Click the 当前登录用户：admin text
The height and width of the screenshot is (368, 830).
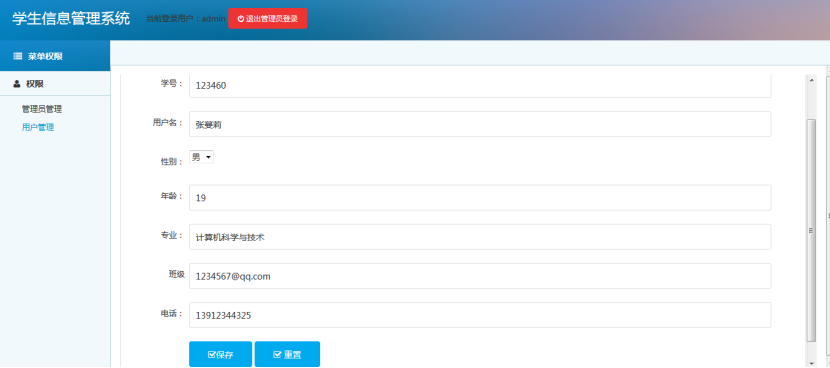[x=186, y=19]
